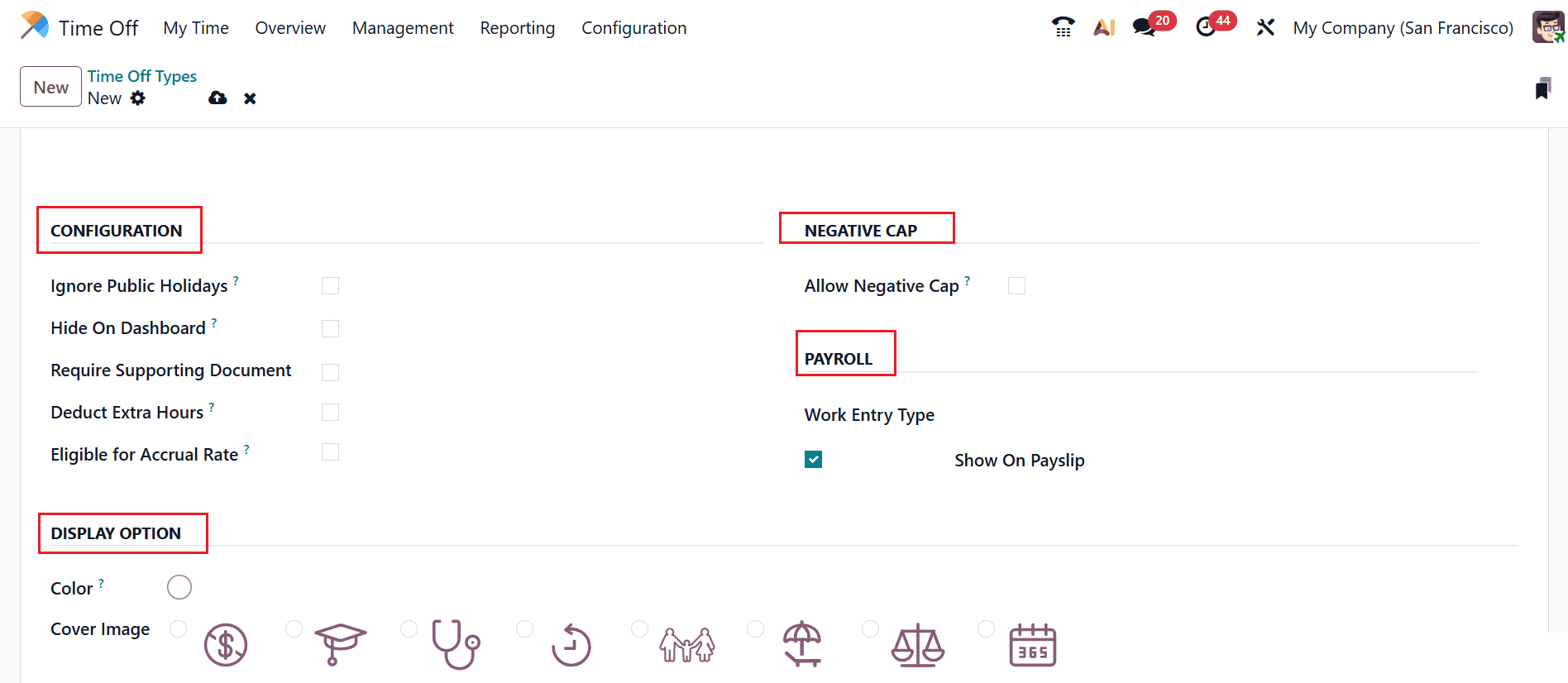Enable Deduct Extra Hours checkbox

[x=330, y=412]
